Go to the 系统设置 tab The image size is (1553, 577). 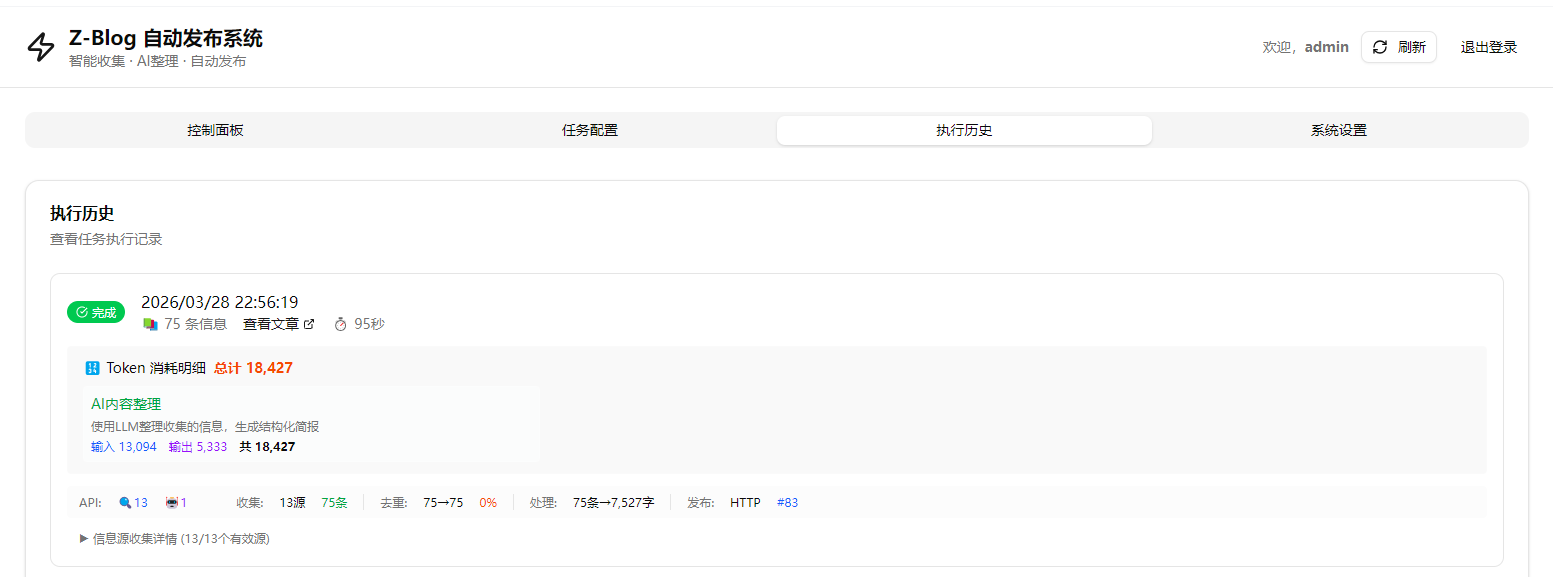pyautogui.click(x=1339, y=130)
